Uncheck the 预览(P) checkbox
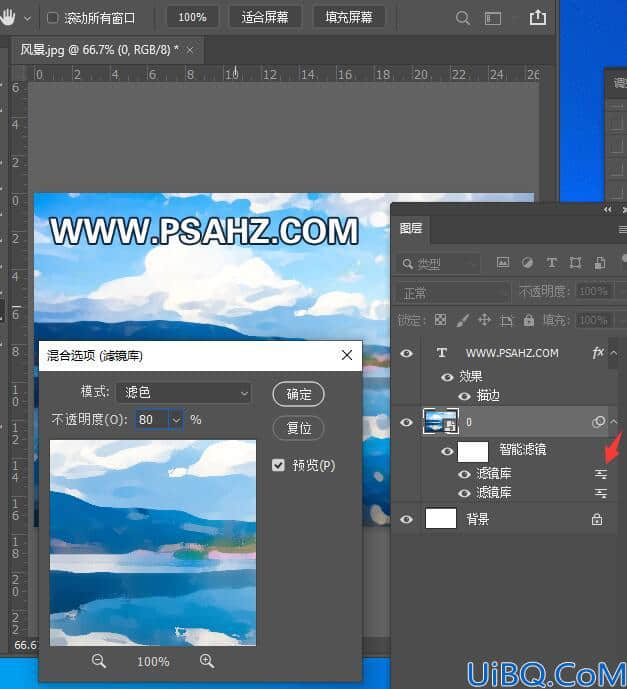The image size is (627, 689). [278, 465]
